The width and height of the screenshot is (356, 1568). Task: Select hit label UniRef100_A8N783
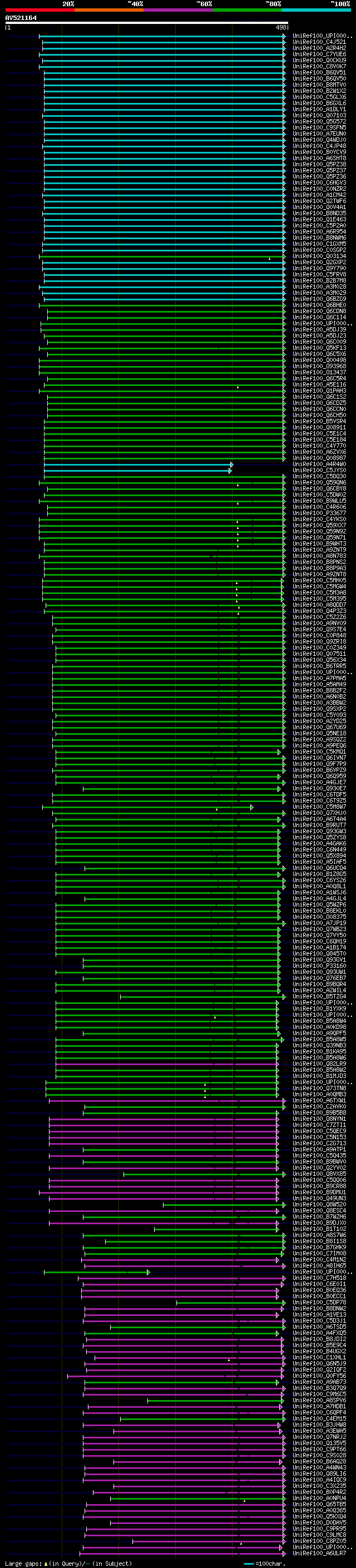[x=319, y=556]
